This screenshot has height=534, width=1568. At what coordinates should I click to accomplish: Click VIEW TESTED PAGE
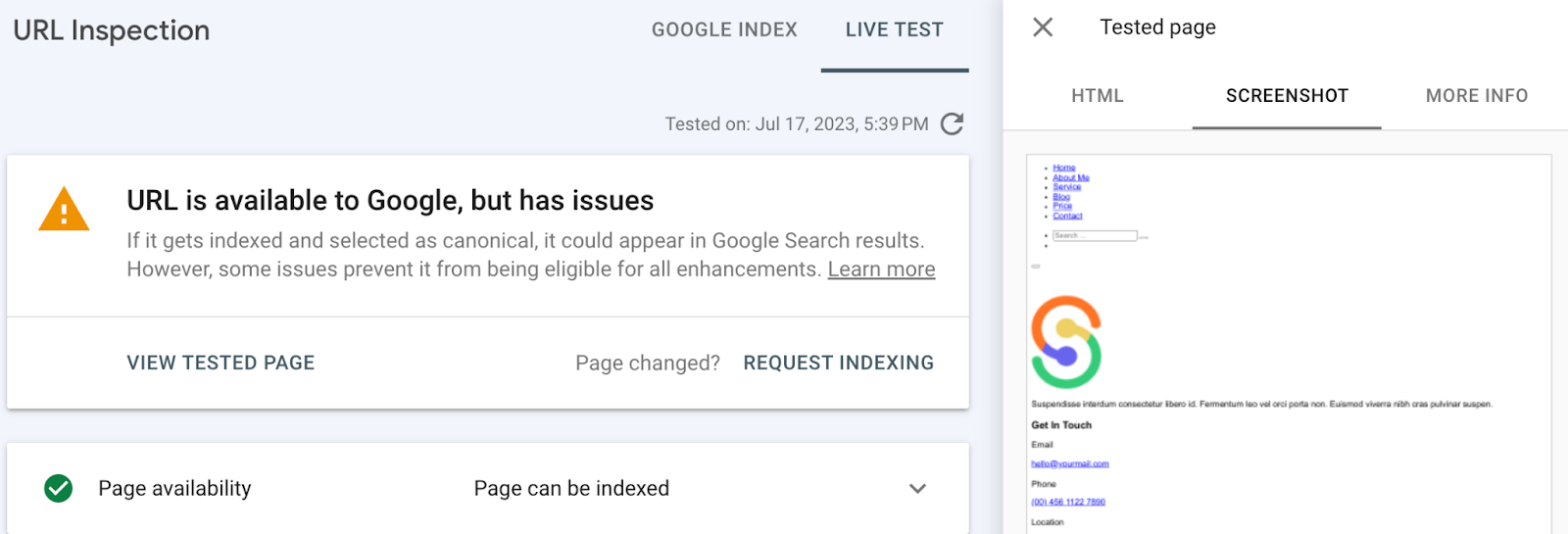220,363
